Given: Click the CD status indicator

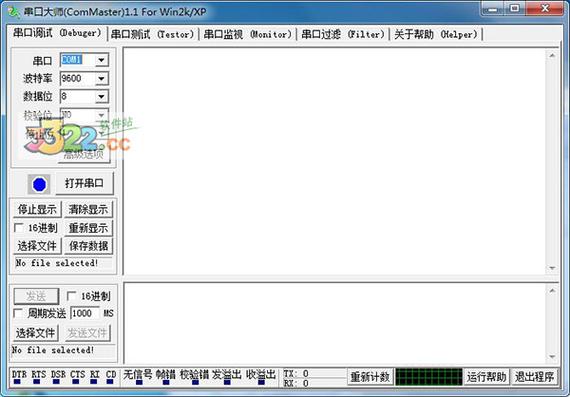Looking at the screenshot, I should [x=111, y=382].
